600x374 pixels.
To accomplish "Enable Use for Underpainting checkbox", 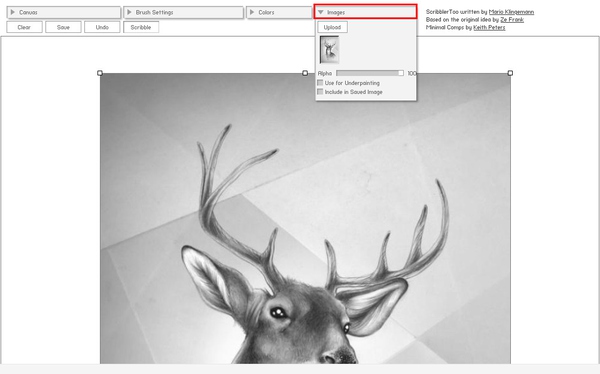I will click(320, 83).
